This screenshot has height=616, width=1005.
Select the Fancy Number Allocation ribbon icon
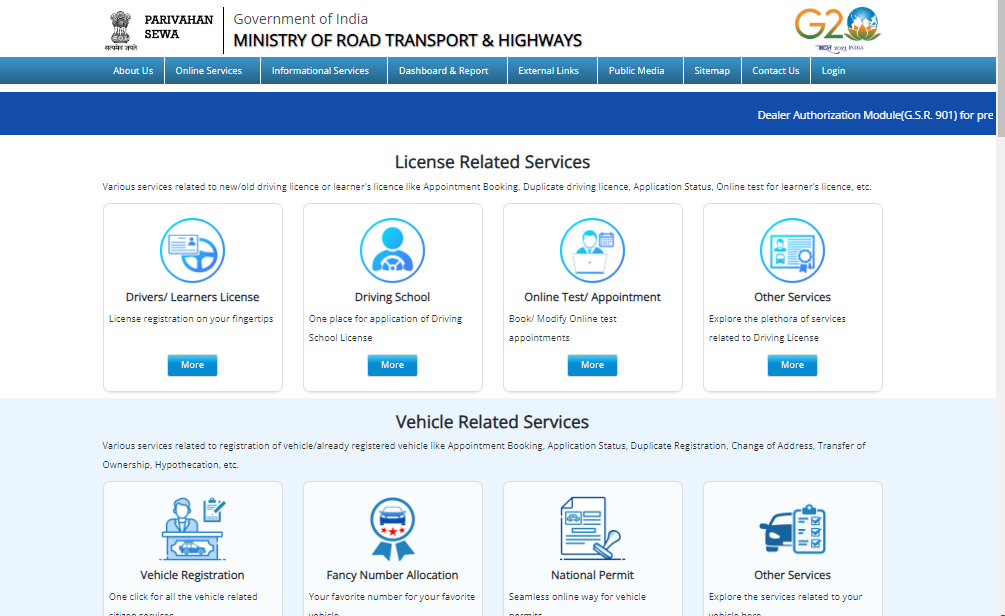(x=392, y=528)
